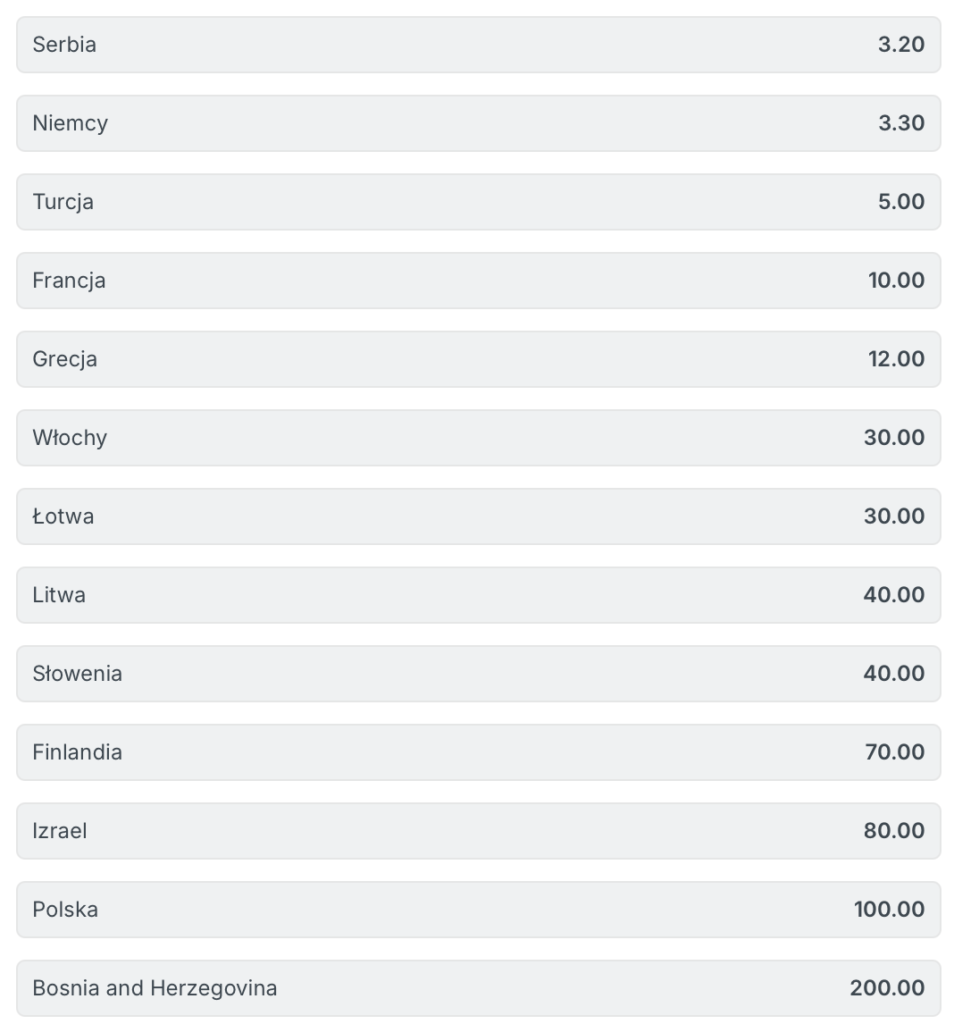The width and height of the screenshot is (954, 1024).
Task: Choose Turcja as the winner
Action: [478, 202]
